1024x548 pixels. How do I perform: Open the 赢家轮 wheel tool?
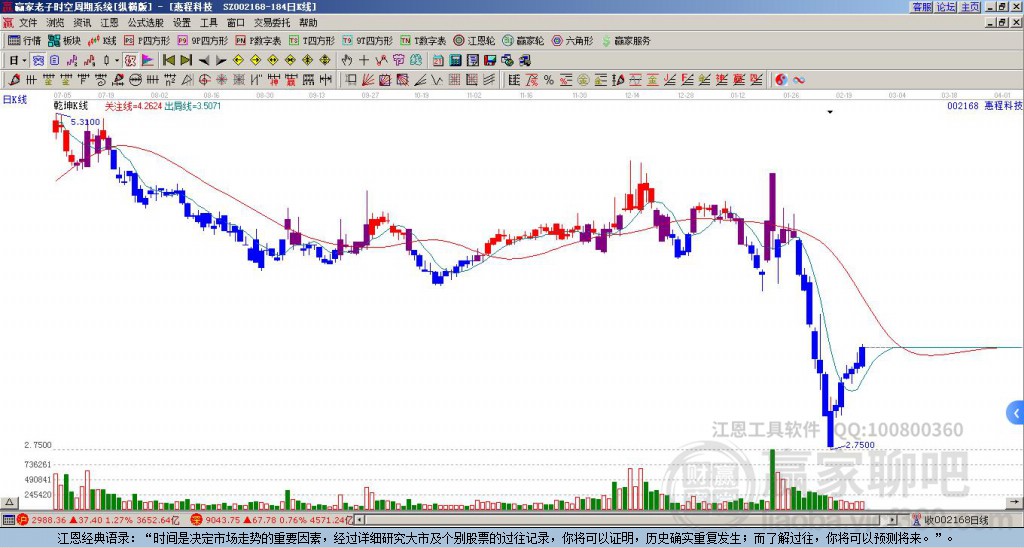pos(523,40)
